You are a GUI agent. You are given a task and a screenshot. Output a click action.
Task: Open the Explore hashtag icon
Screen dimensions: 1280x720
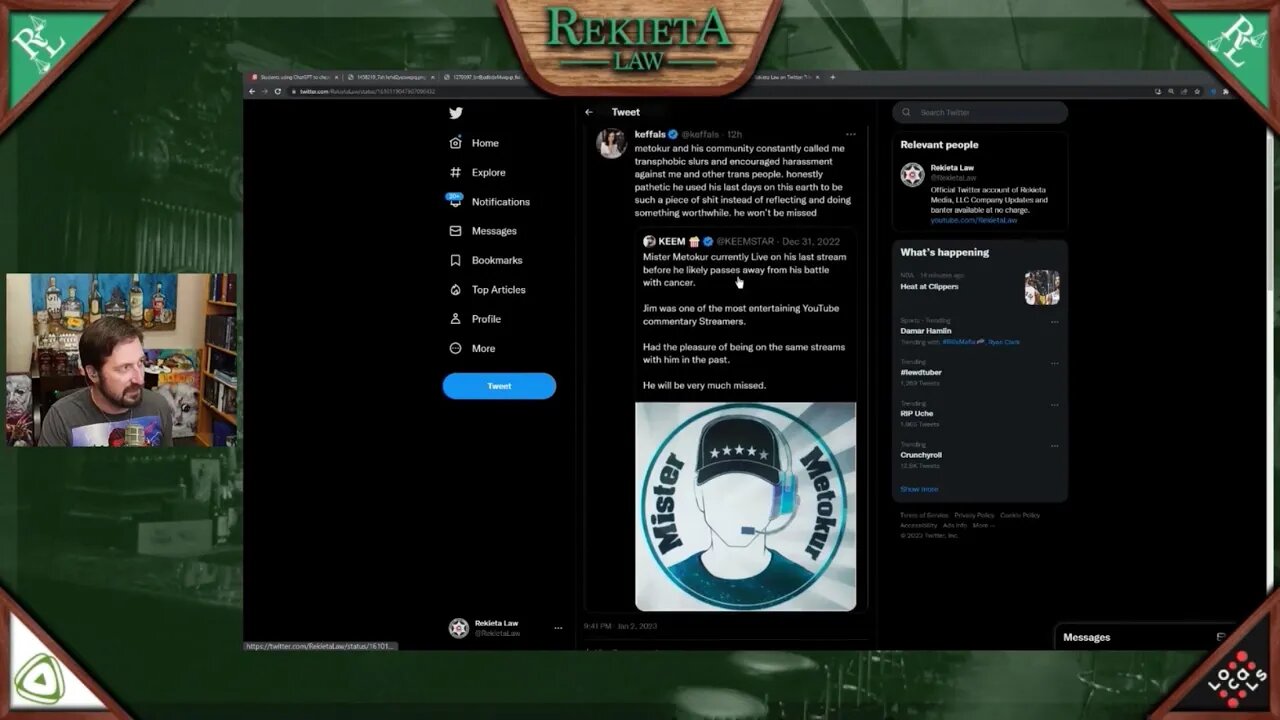(455, 172)
